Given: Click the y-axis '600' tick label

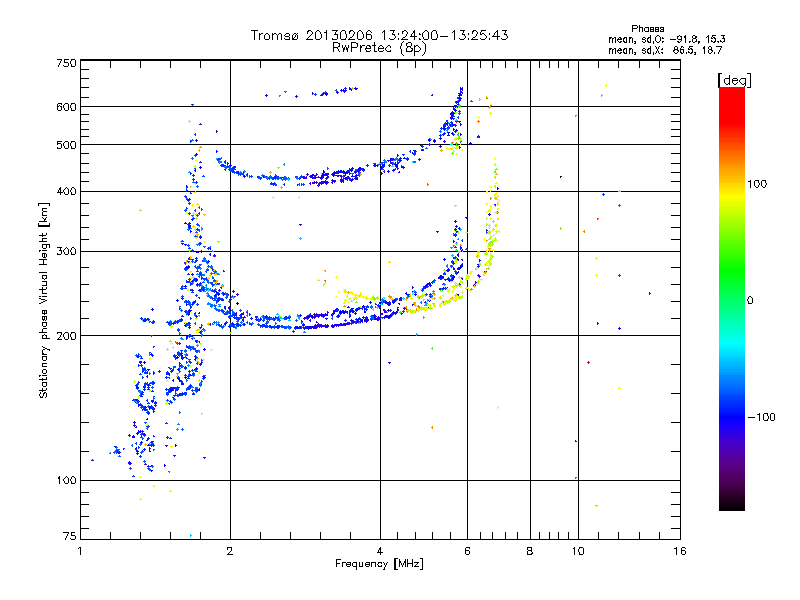Looking at the screenshot, I should (66, 107).
